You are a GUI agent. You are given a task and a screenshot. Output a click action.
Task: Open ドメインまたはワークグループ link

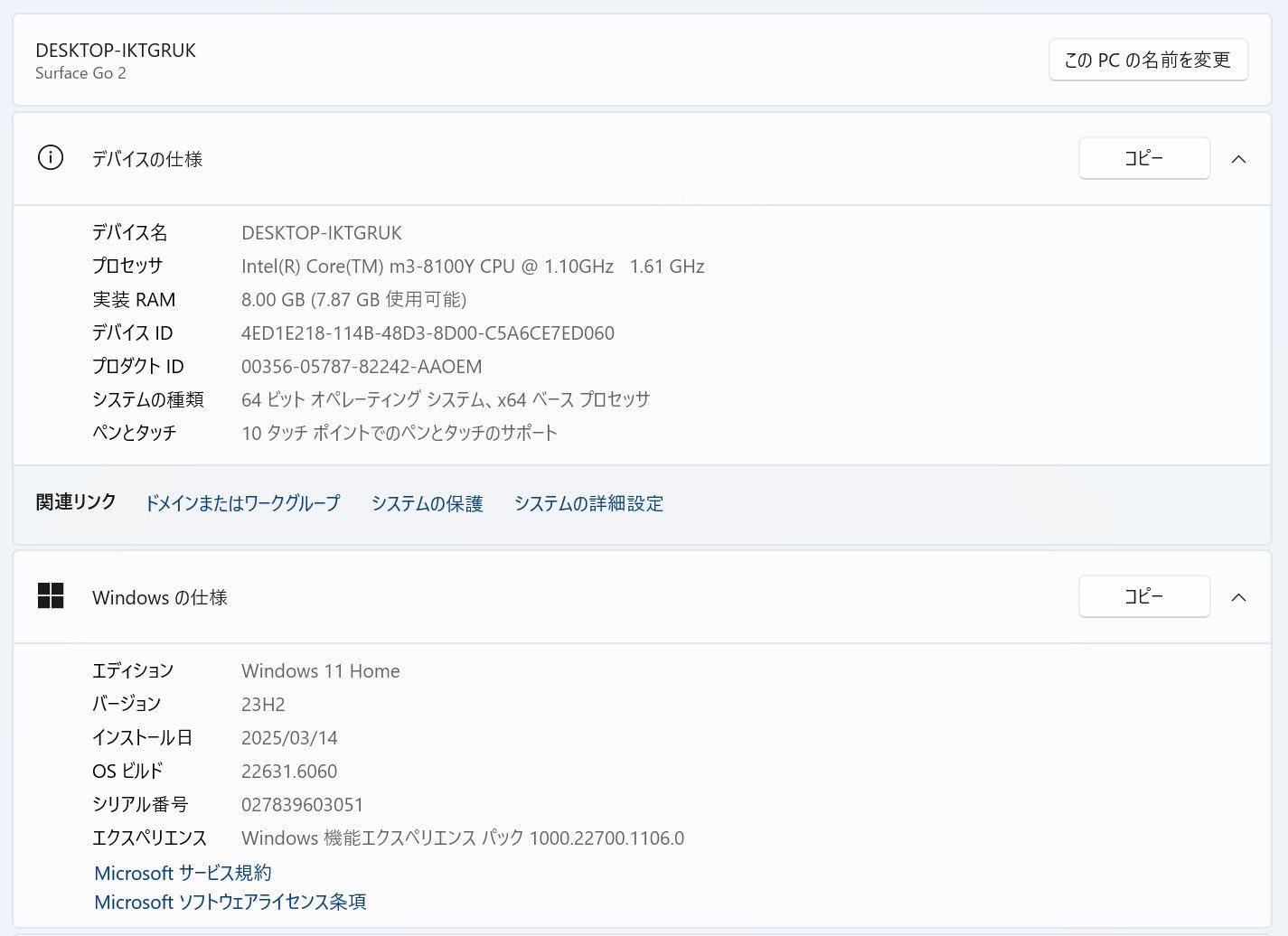pos(242,503)
